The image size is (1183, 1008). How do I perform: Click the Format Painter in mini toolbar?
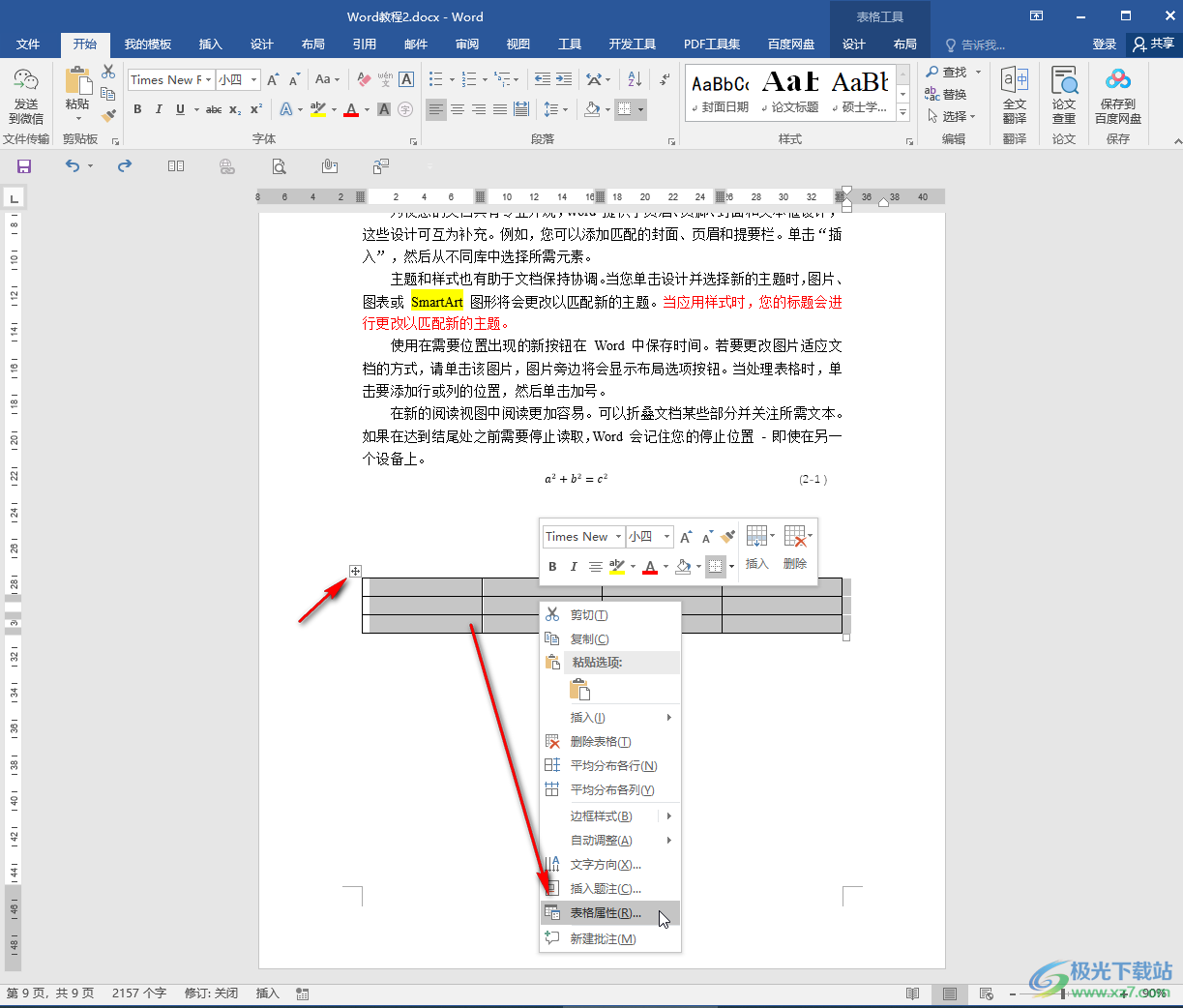[x=728, y=536]
